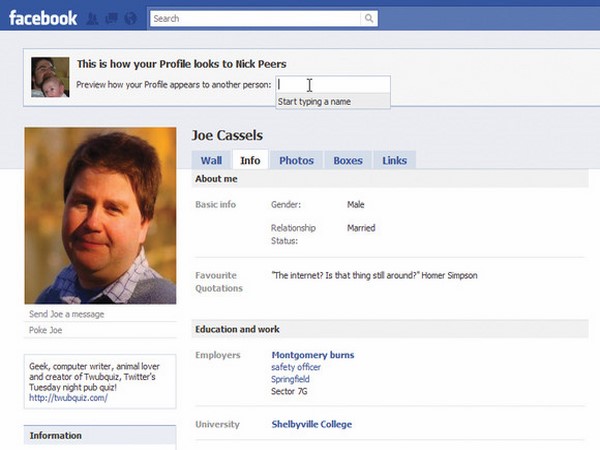
Task: Click Nick Peers' small profile thumbnail
Action: click(x=50, y=76)
